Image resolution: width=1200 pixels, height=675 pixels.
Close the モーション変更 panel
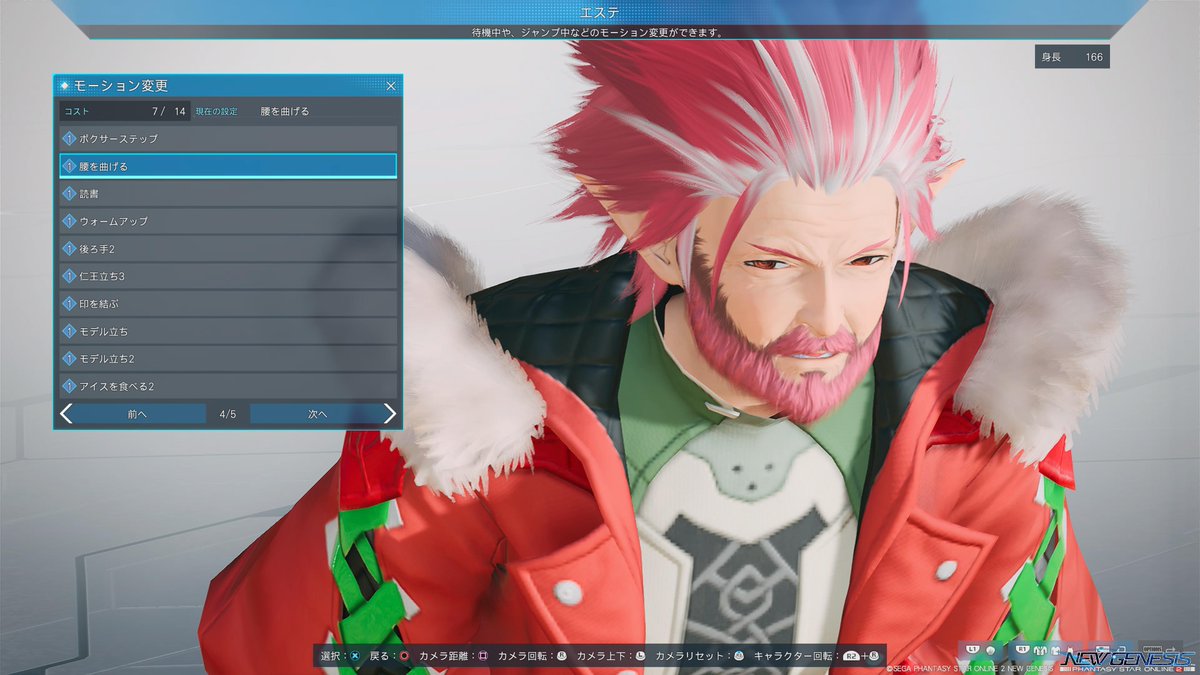coord(391,86)
